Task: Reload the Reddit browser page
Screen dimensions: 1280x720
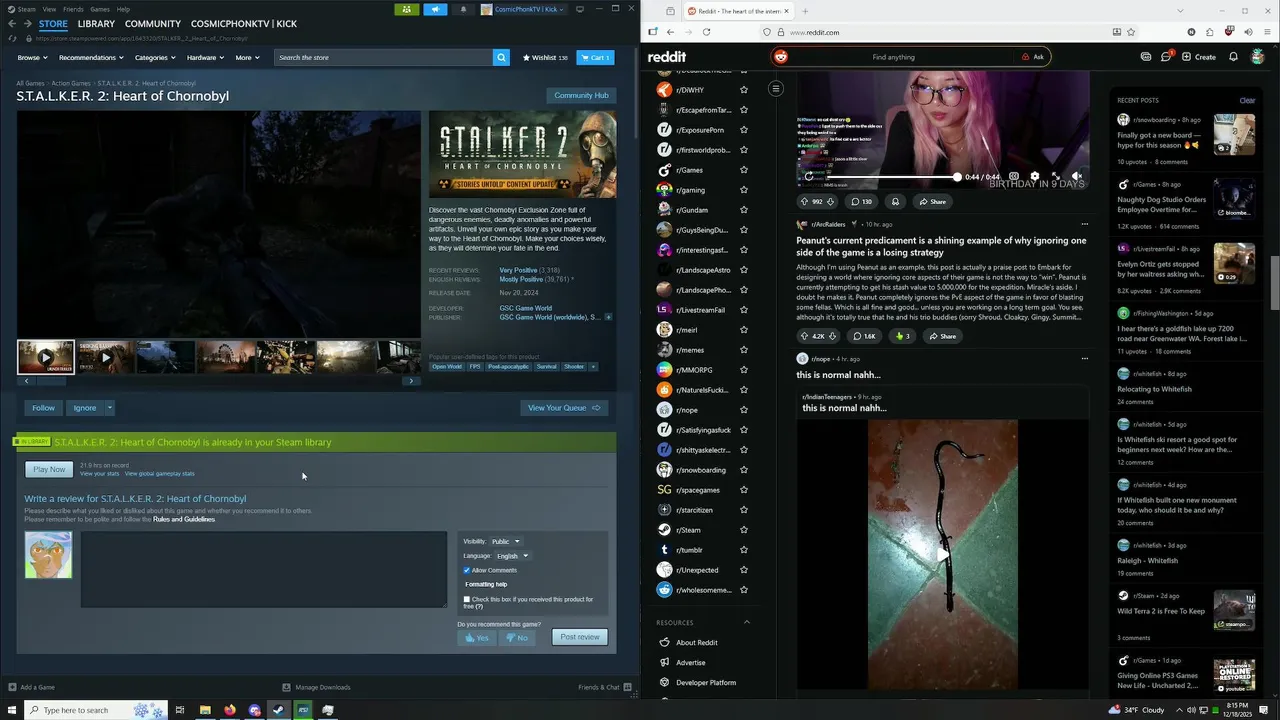Action: pyautogui.click(x=706, y=32)
